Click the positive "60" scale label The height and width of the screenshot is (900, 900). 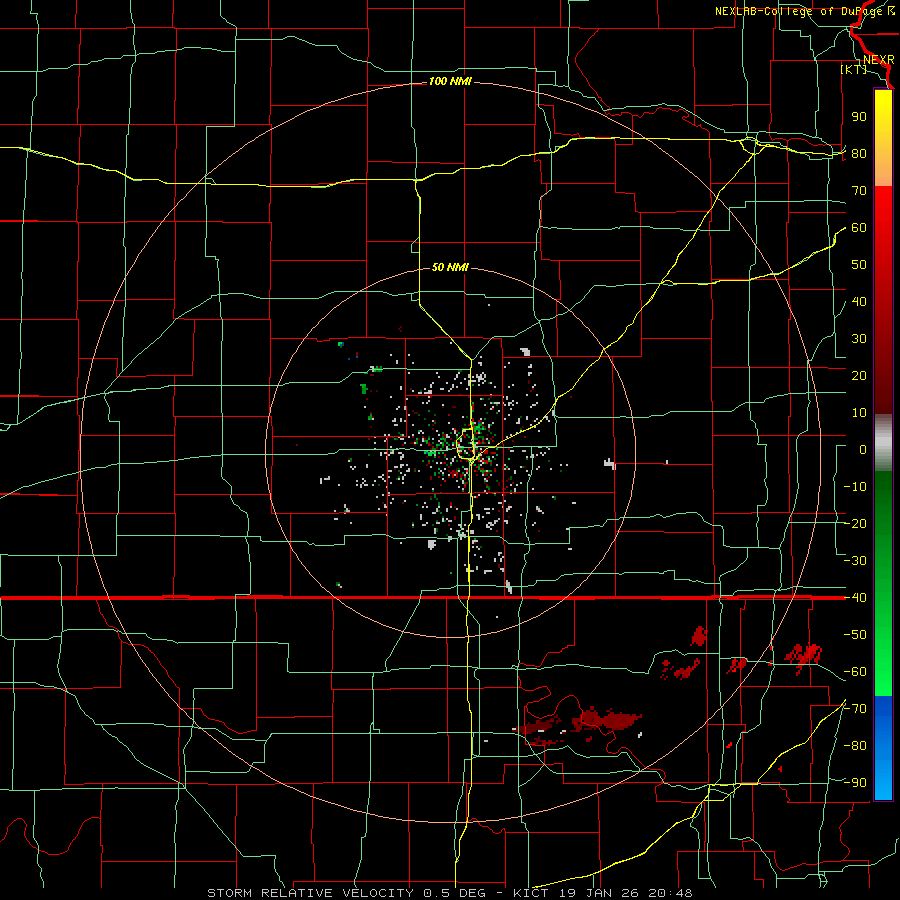pyautogui.click(x=859, y=227)
